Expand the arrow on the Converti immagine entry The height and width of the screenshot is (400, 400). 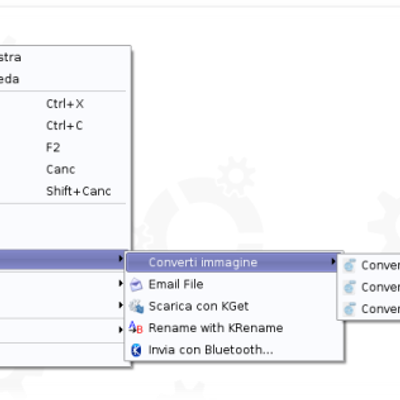tap(333, 262)
